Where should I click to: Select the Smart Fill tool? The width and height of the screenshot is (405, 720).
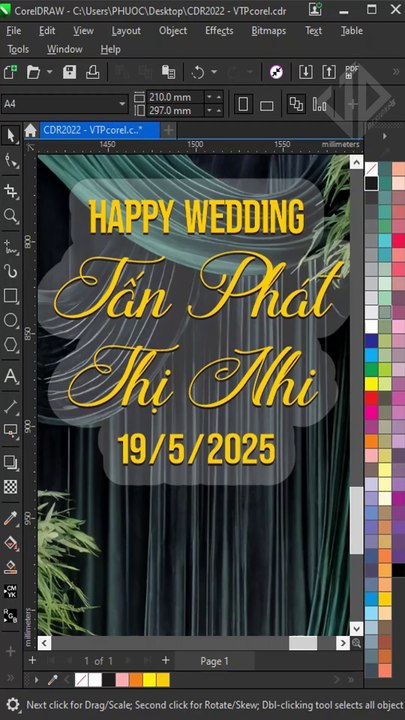pyautogui.click(x=10, y=567)
